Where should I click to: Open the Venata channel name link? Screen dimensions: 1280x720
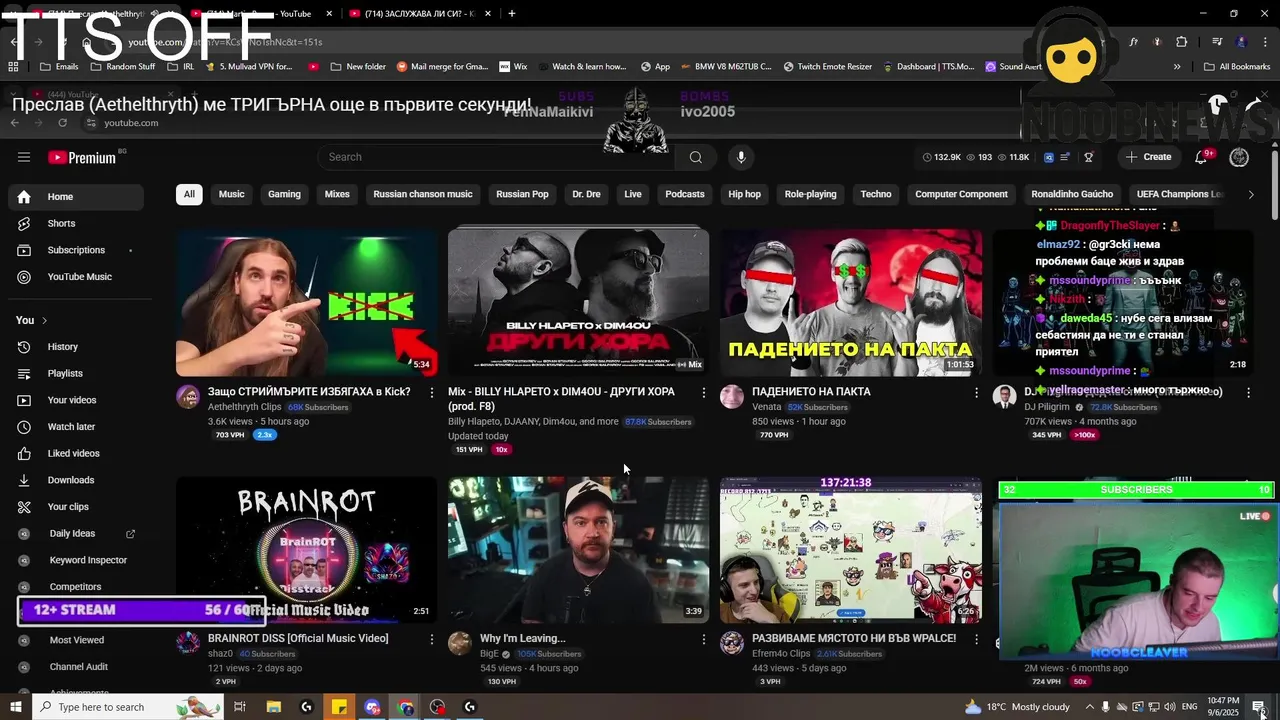pyautogui.click(x=766, y=407)
